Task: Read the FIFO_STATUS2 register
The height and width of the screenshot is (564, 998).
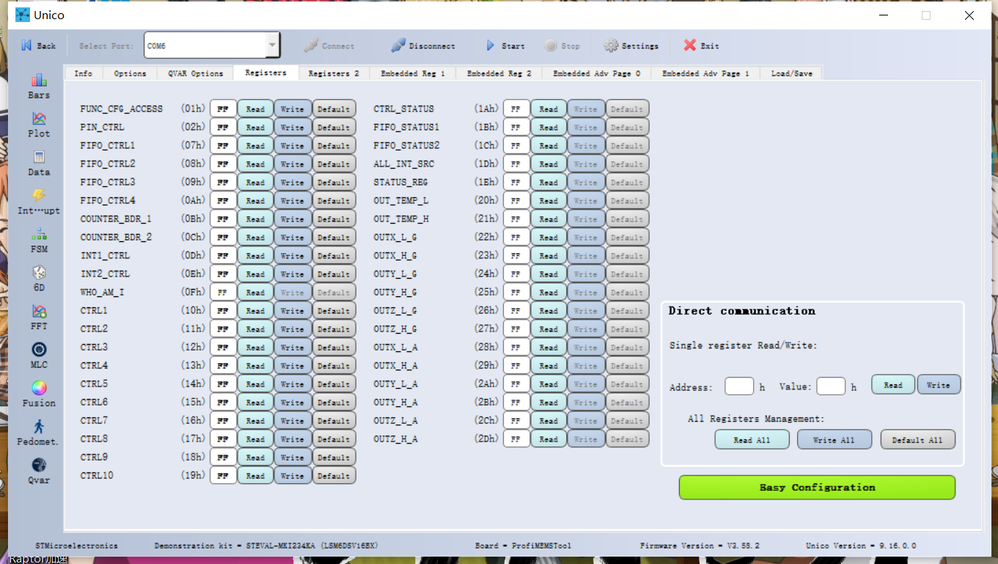Action: [x=549, y=146]
